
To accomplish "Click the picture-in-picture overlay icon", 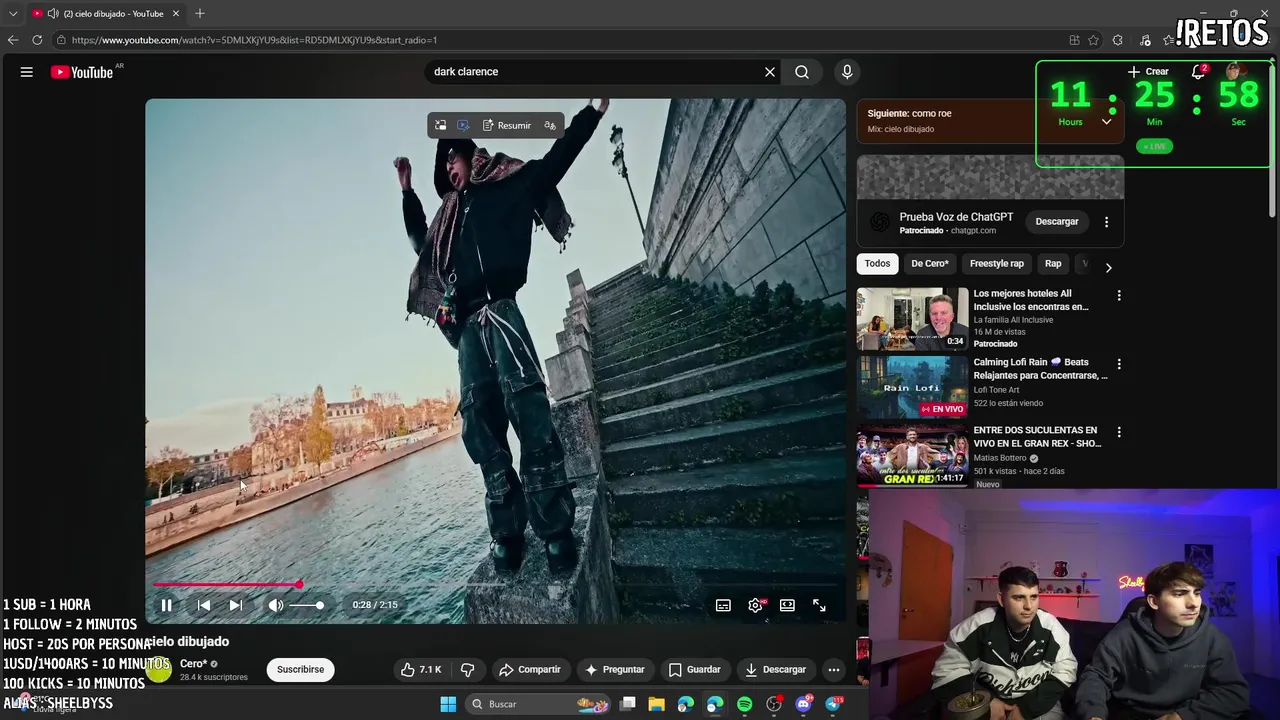I will [440, 125].
